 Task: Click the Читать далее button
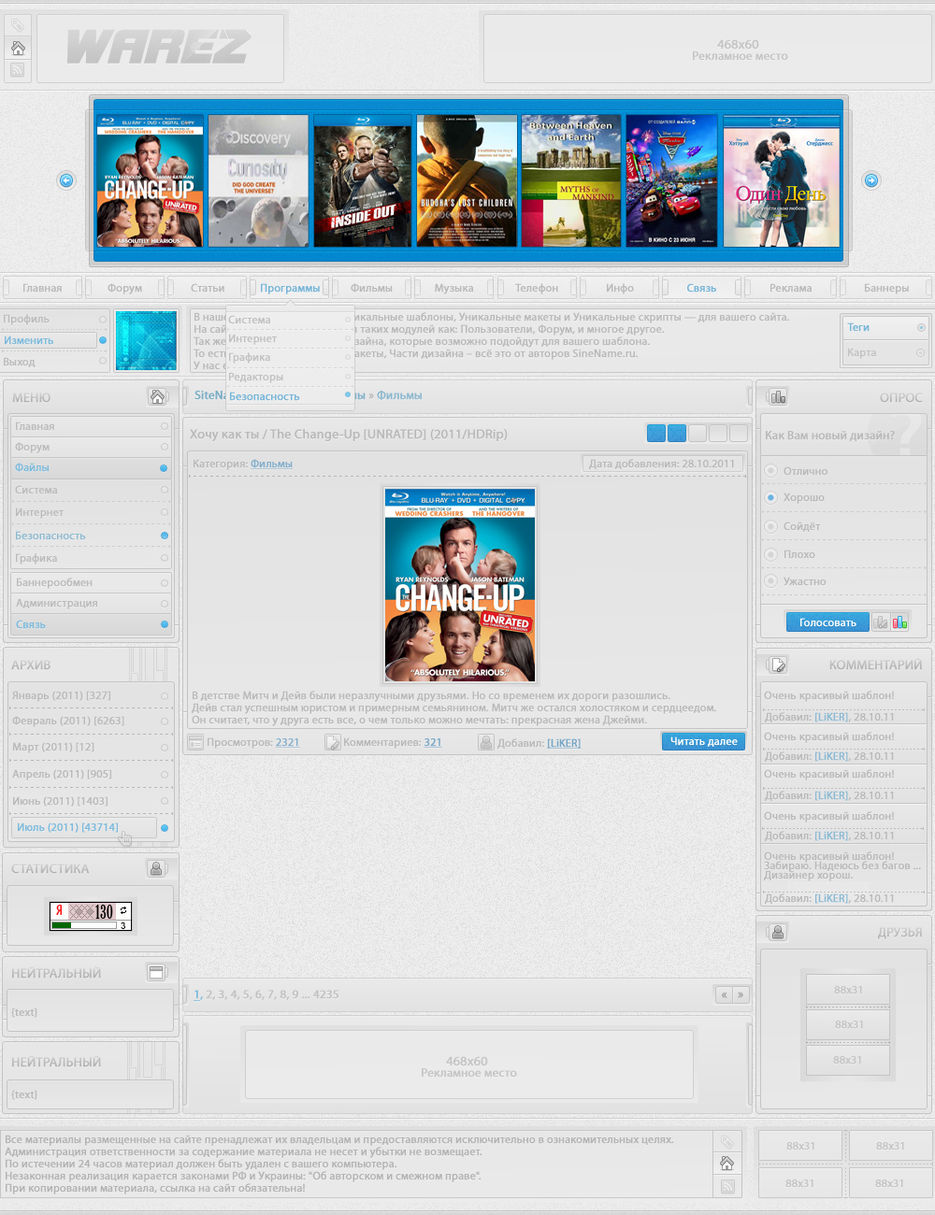click(x=703, y=741)
